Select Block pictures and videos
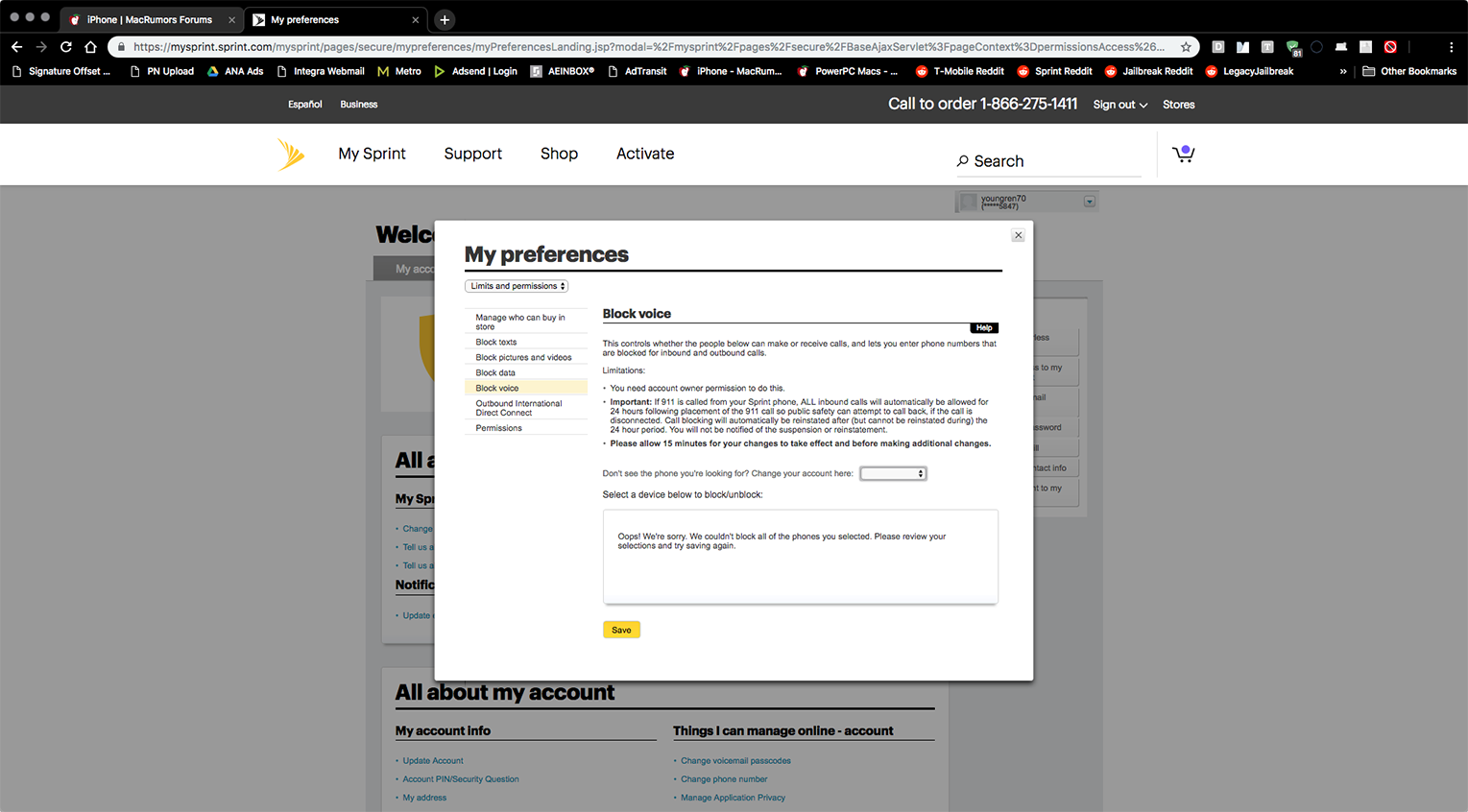This screenshot has width=1468, height=812. (526, 357)
